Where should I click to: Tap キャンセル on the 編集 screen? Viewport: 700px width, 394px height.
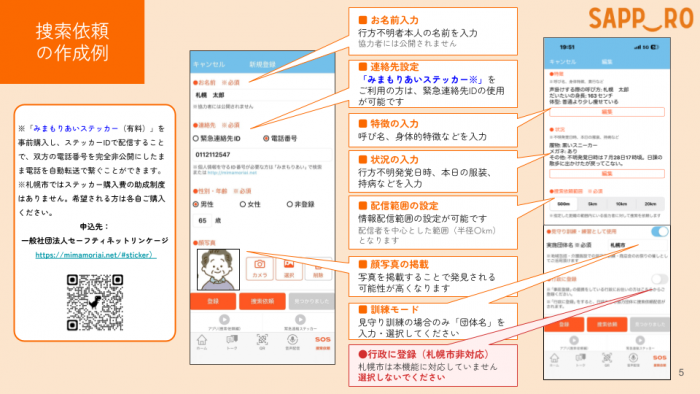[x=562, y=62]
